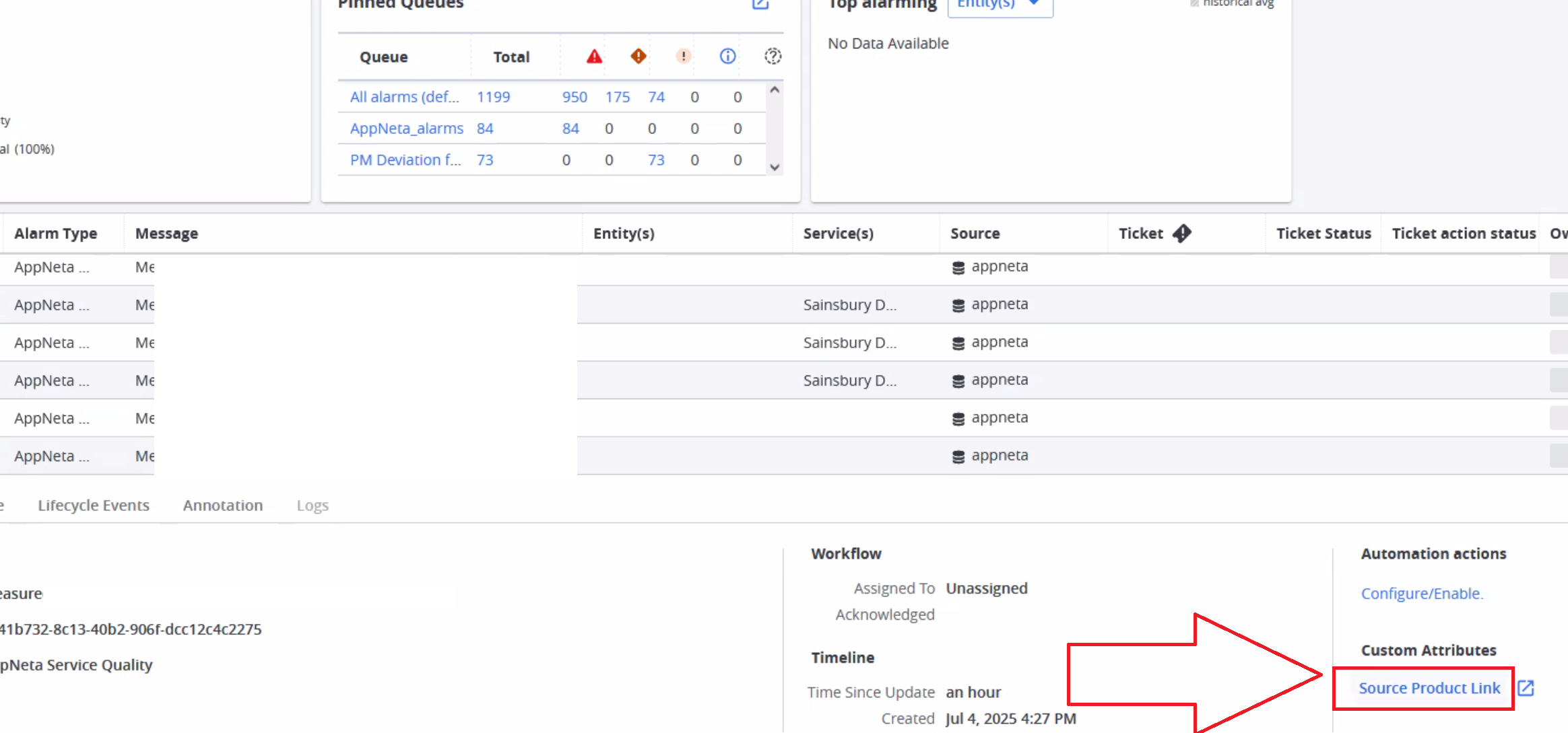Sort by the Alarm Type column header
This screenshot has height=733, width=1568.
56,234
